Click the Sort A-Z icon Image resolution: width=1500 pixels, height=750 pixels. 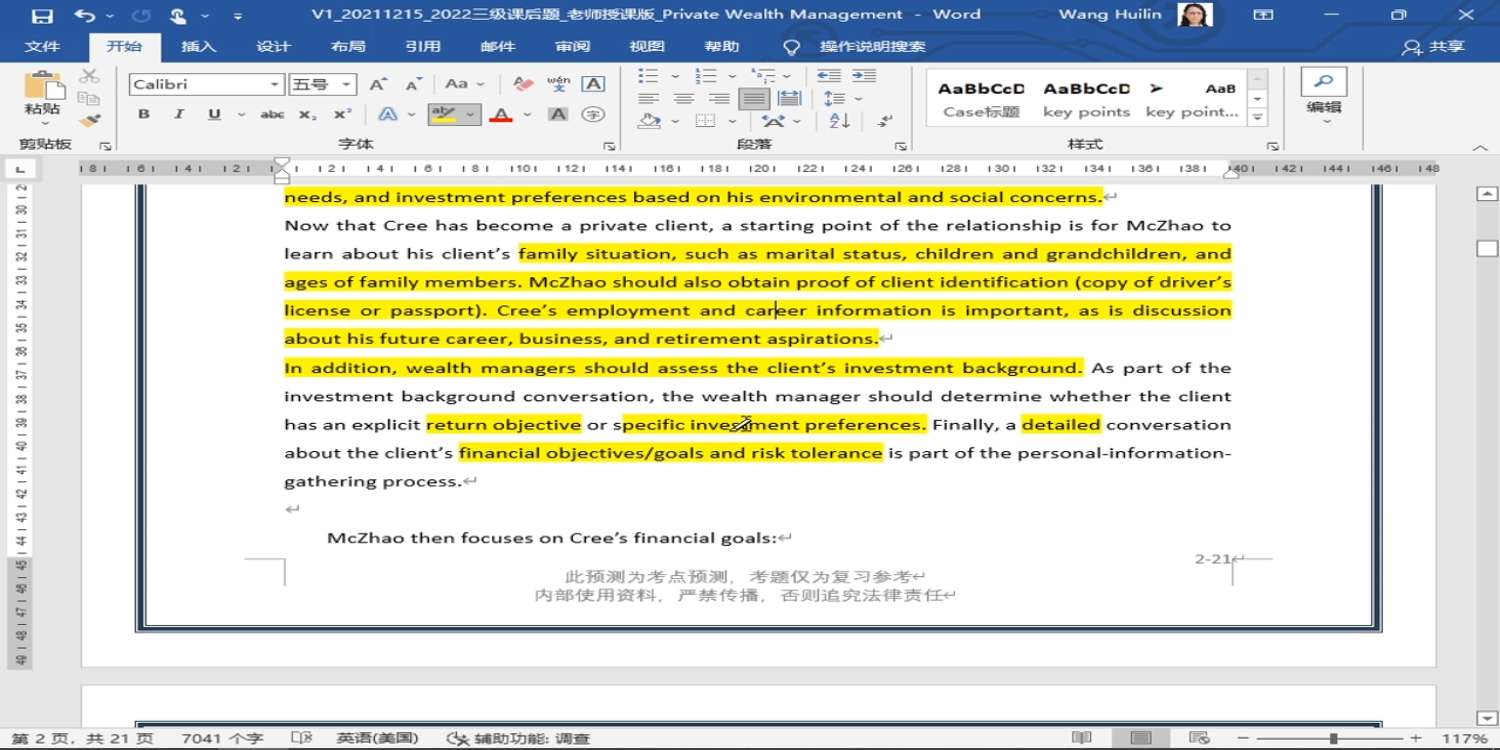point(840,121)
